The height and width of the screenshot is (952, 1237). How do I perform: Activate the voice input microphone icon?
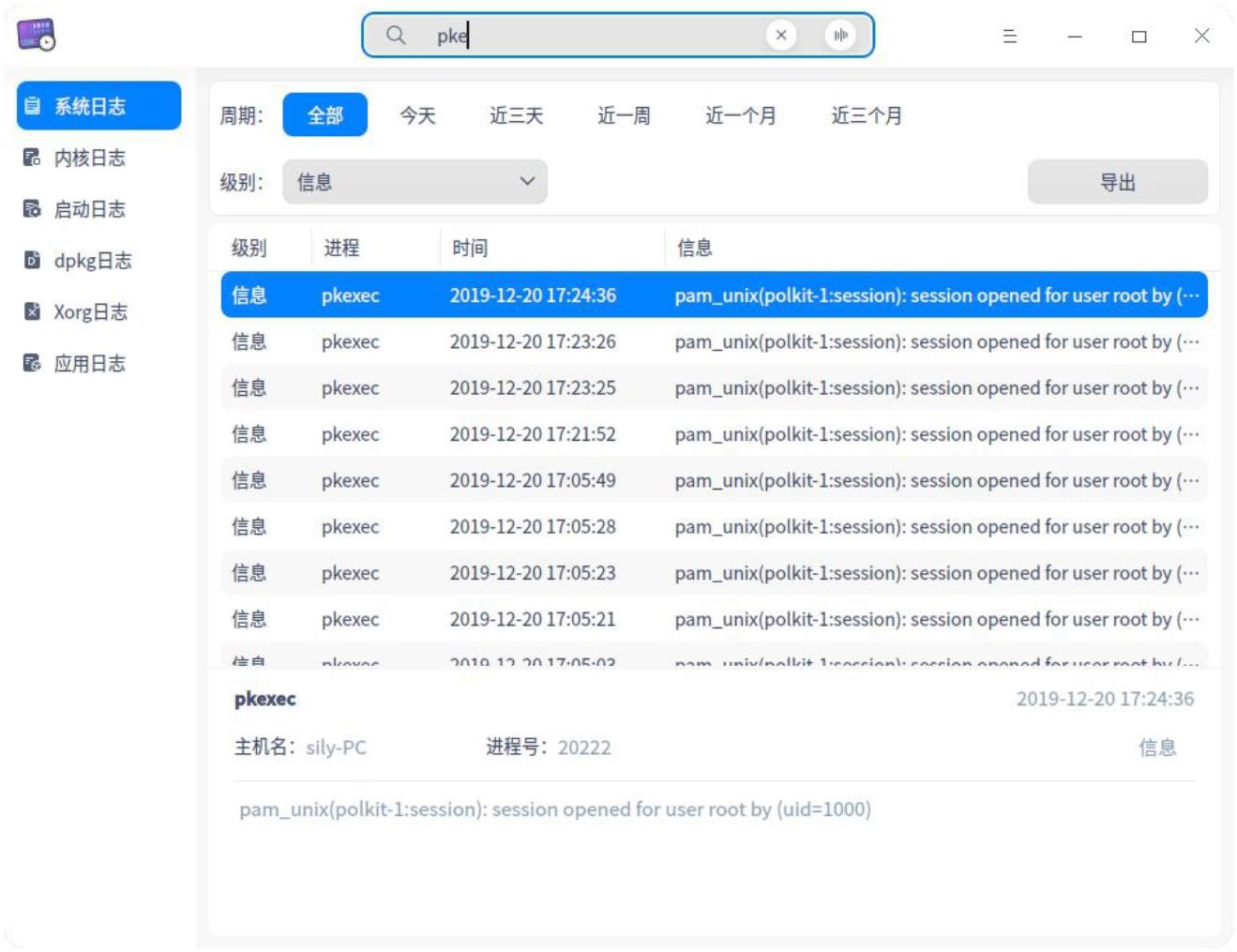pyautogui.click(x=840, y=35)
